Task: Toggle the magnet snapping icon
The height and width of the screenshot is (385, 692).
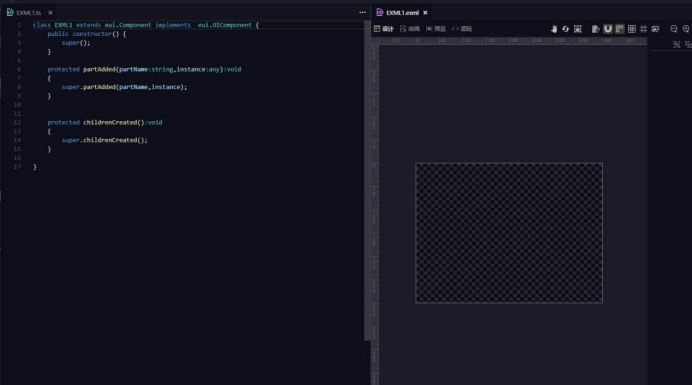Action: coord(608,29)
